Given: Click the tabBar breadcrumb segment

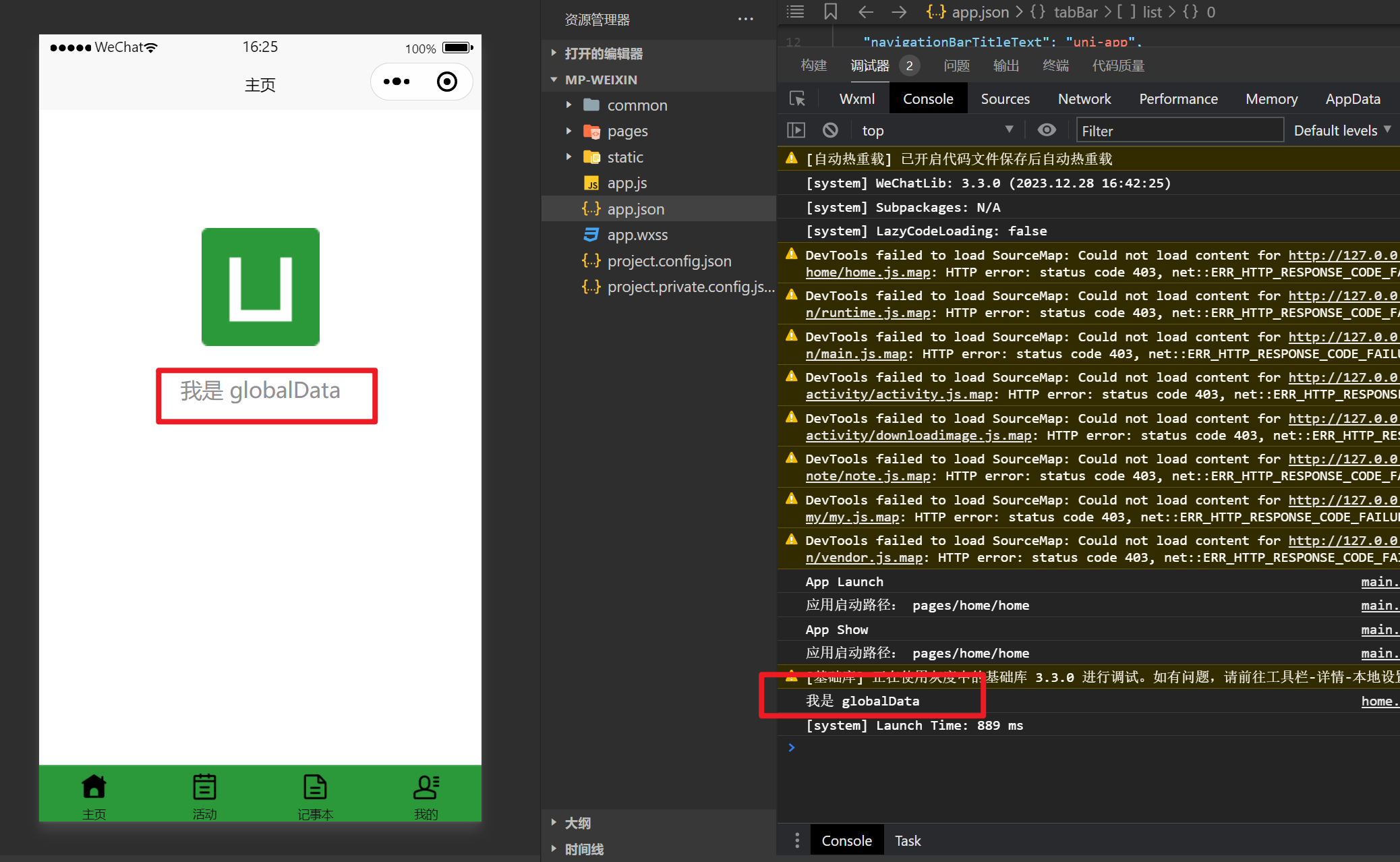Looking at the screenshot, I should tap(1075, 11).
